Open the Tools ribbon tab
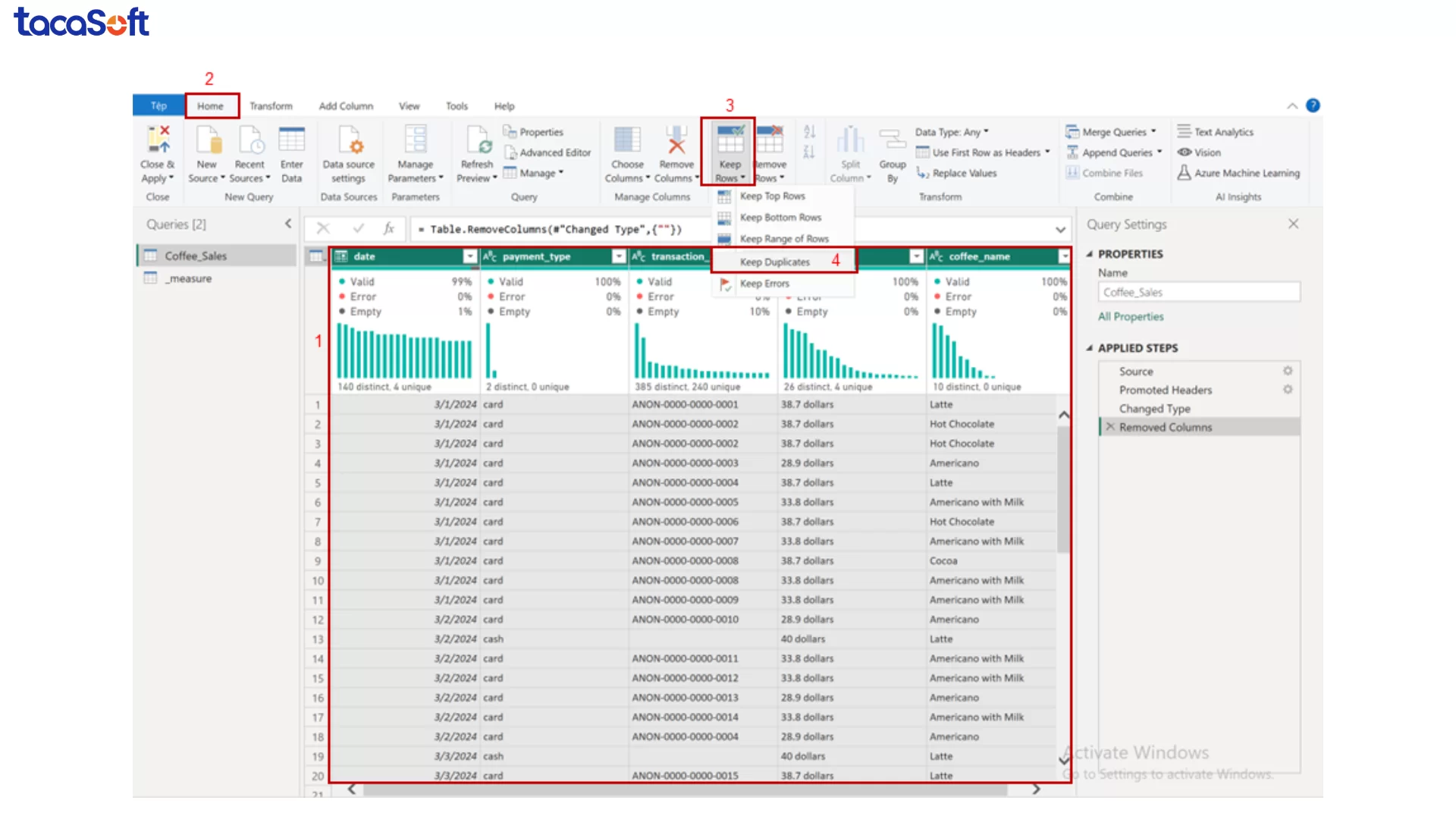 (457, 106)
